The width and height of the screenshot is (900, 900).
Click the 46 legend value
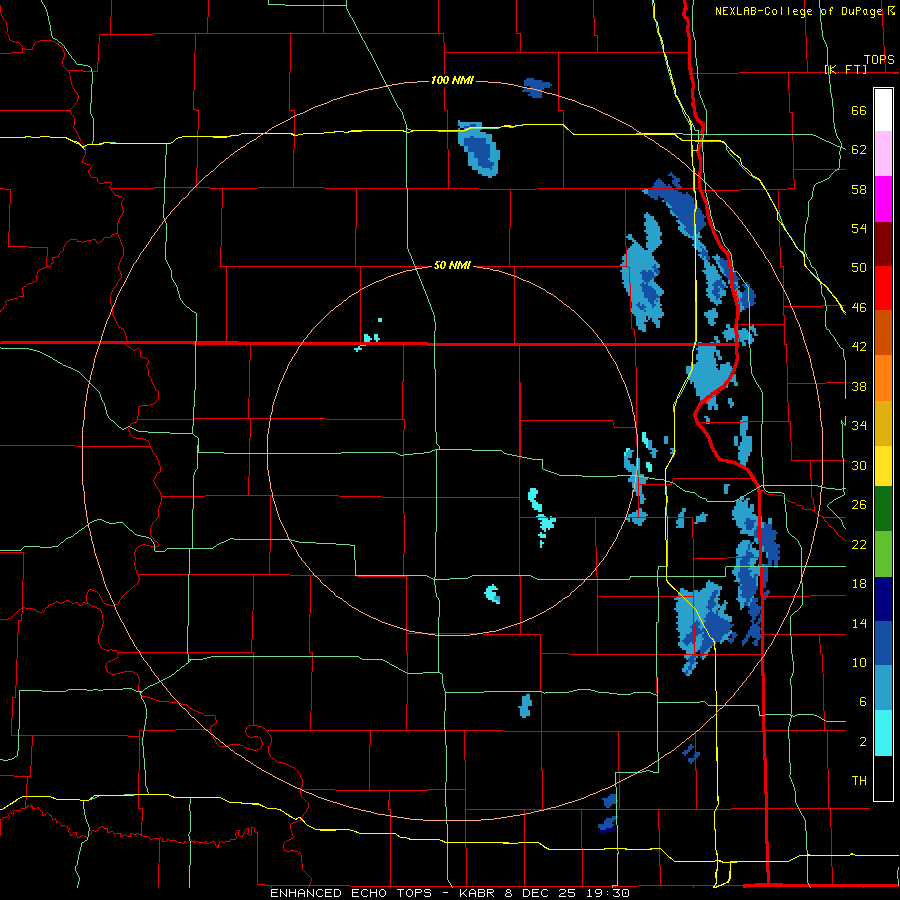pos(859,308)
